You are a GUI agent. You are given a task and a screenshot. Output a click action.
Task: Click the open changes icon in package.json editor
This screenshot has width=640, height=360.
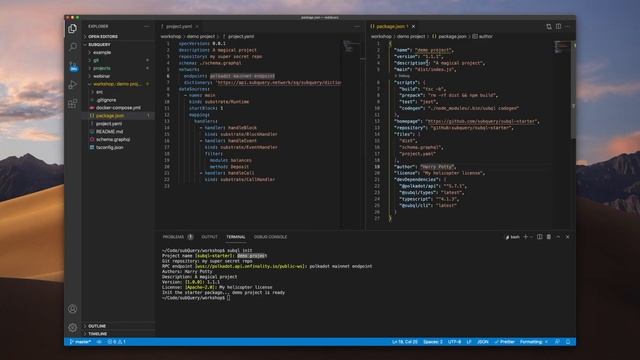point(549,27)
